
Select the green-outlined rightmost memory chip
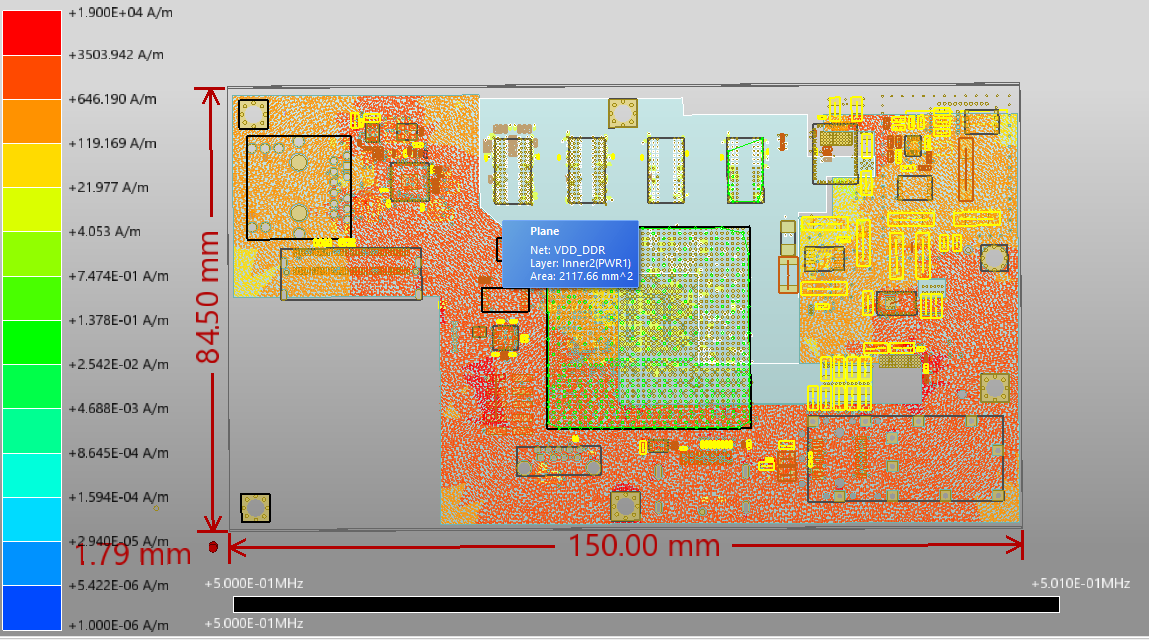click(x=744, y=168)
